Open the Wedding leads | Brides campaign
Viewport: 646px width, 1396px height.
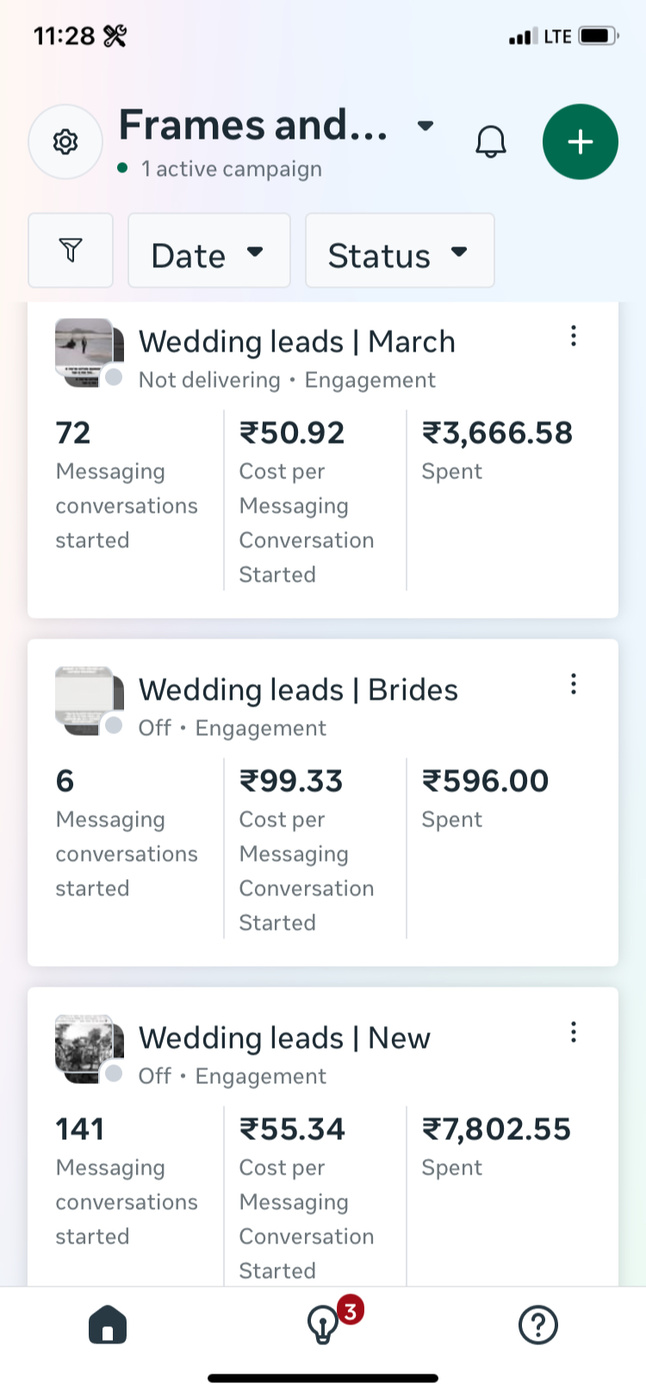[298, 690]
